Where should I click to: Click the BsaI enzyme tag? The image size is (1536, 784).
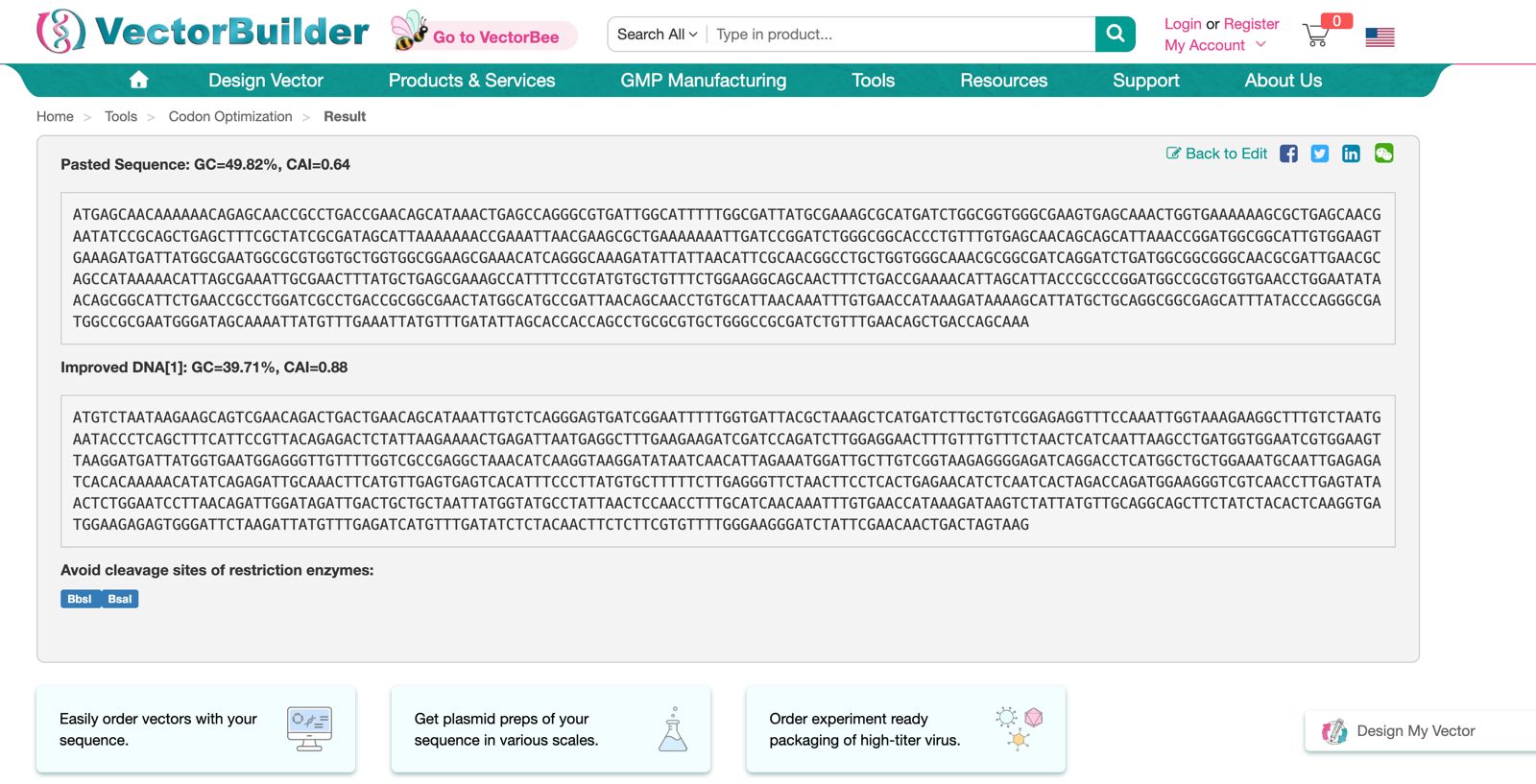click(120, 599)
